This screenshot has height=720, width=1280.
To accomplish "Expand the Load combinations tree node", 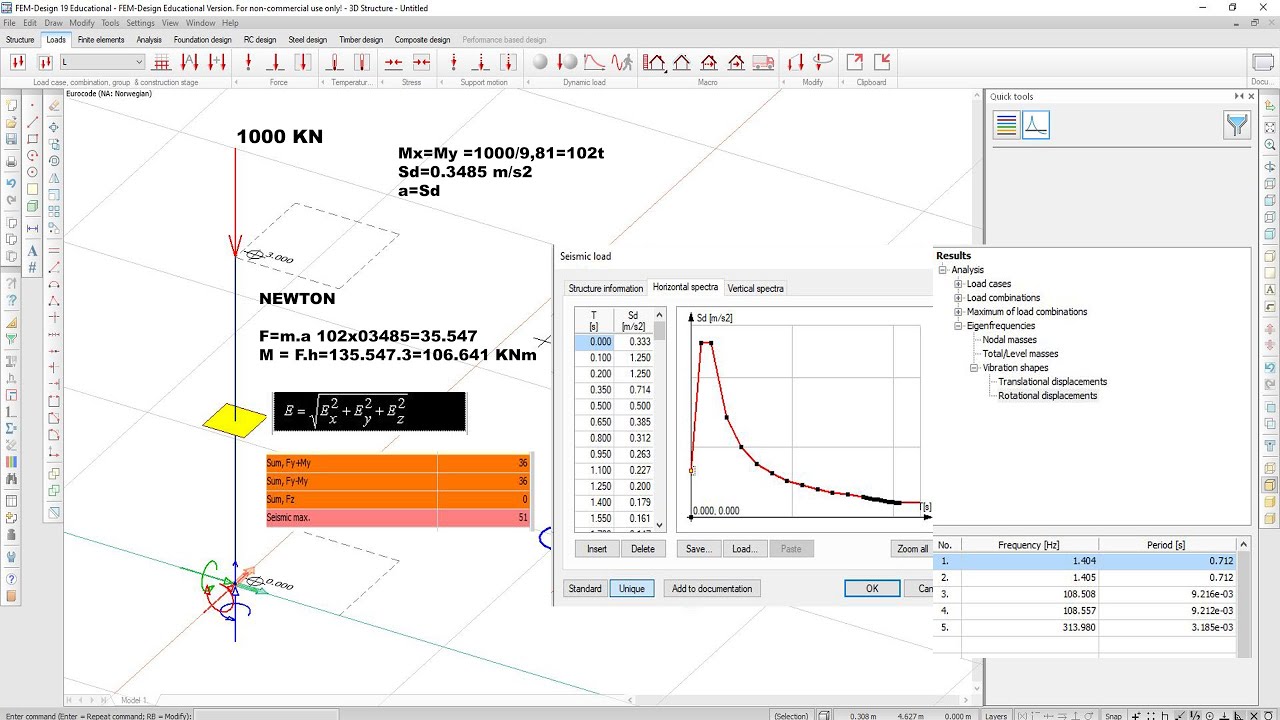I will click(958, 298).
